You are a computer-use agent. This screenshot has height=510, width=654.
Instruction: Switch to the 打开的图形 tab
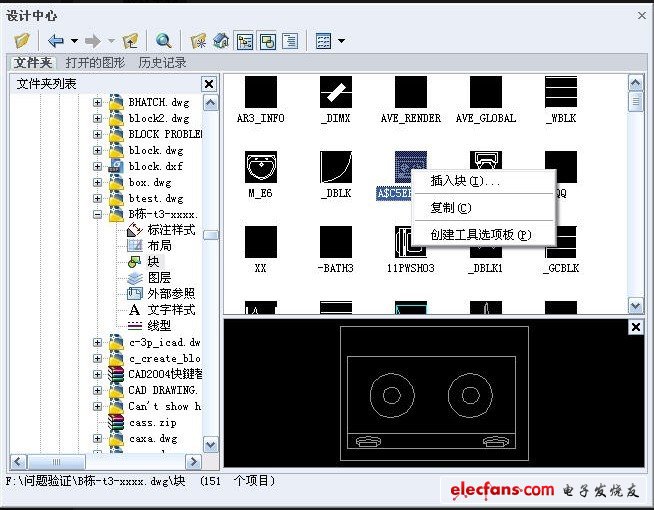click(x=95, y=63)
